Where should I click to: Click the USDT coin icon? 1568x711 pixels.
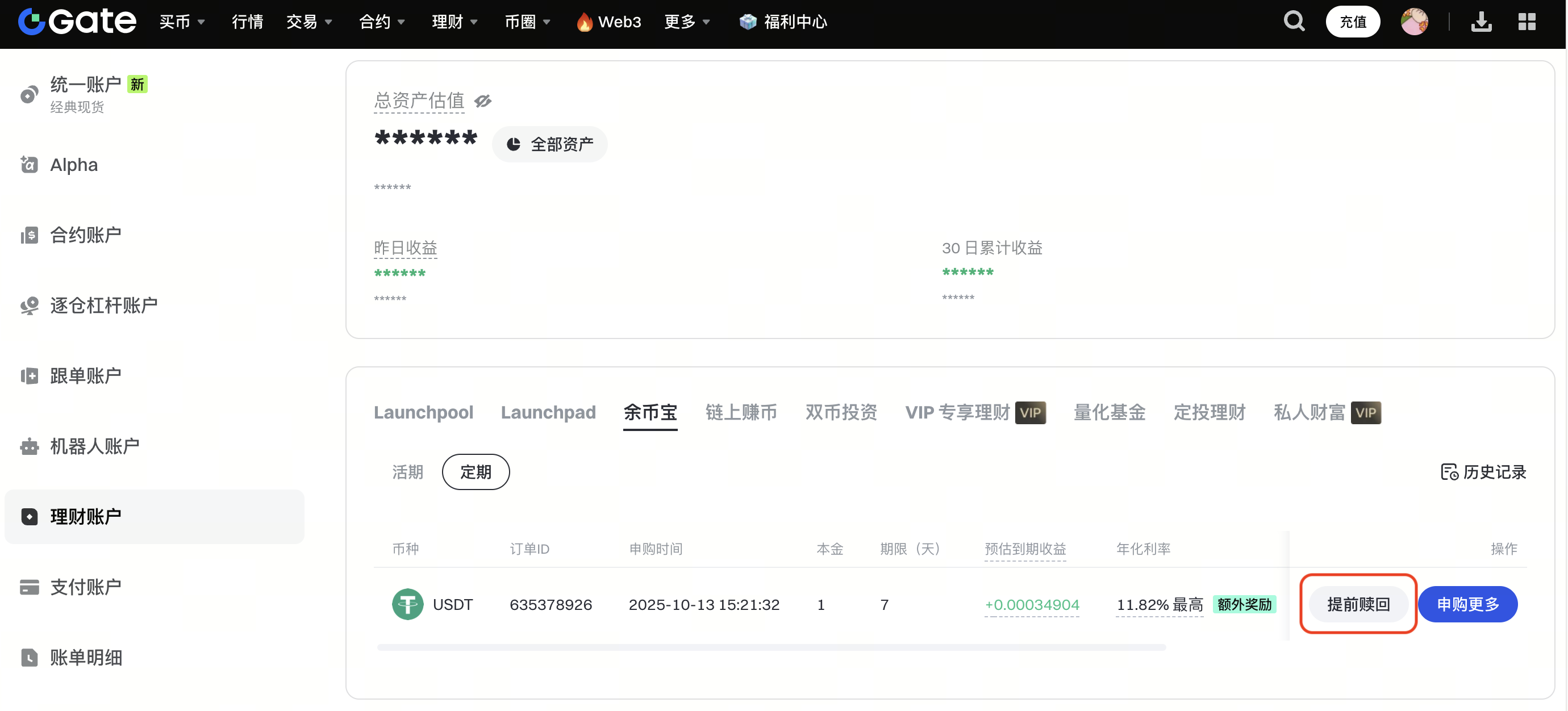click(x=407, y=604)
